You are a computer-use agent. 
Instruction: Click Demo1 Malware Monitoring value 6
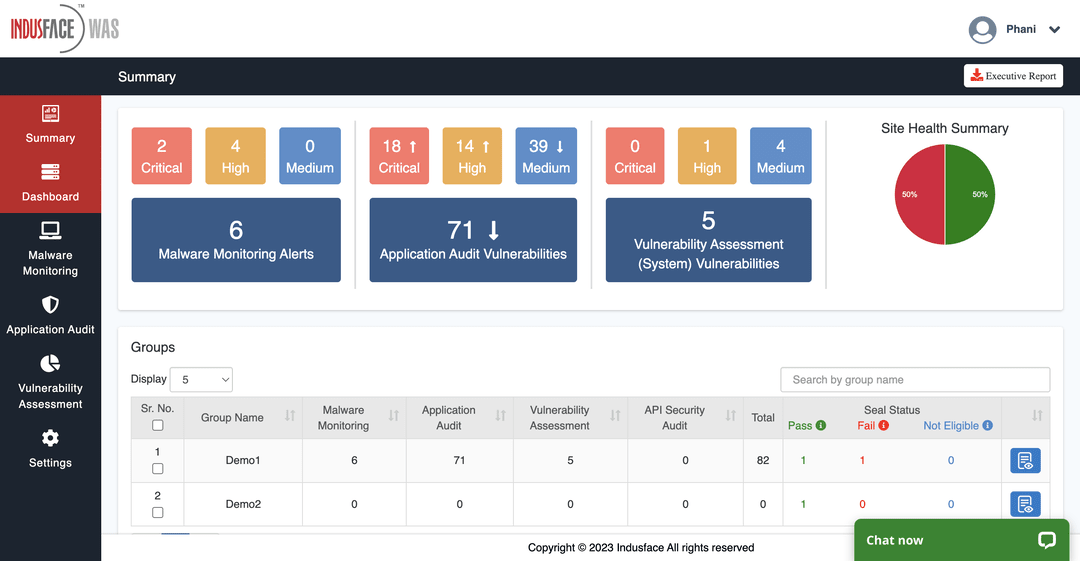[x=354, y=460]
